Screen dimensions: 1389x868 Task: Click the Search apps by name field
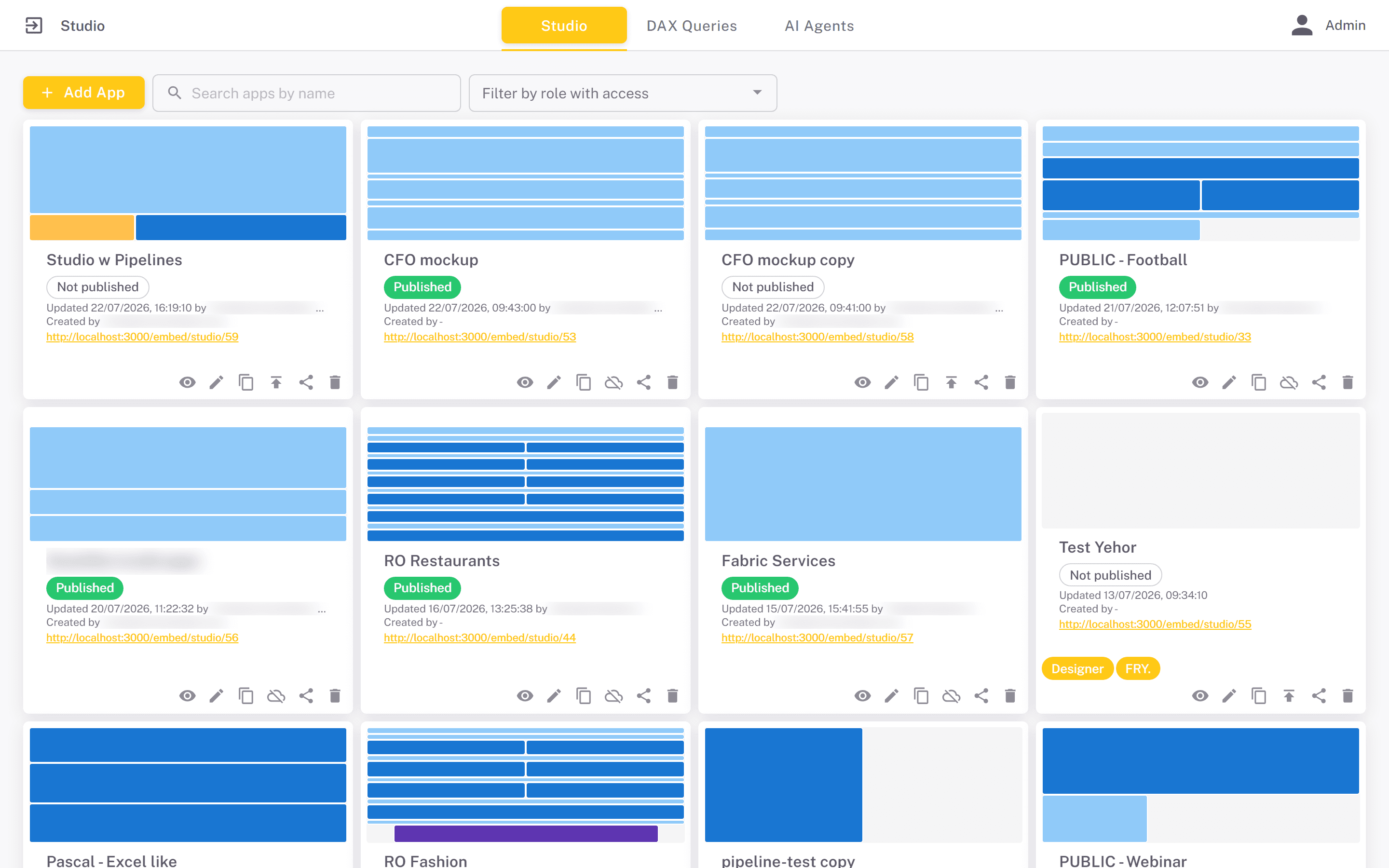click(x=307, y=93)
